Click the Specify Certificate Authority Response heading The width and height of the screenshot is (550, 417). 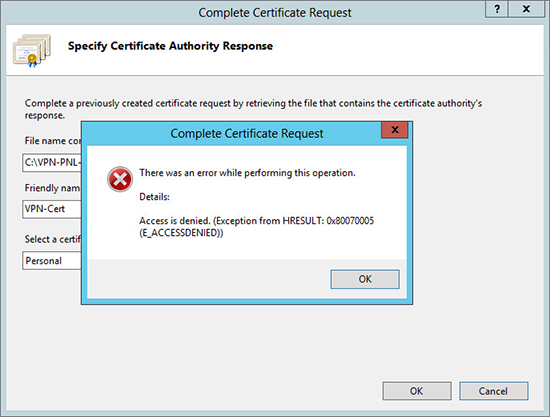pyautogui.click(x=170, y=46)
